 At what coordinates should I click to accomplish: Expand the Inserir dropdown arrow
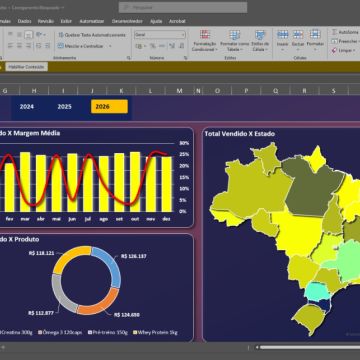click(282, 50)
